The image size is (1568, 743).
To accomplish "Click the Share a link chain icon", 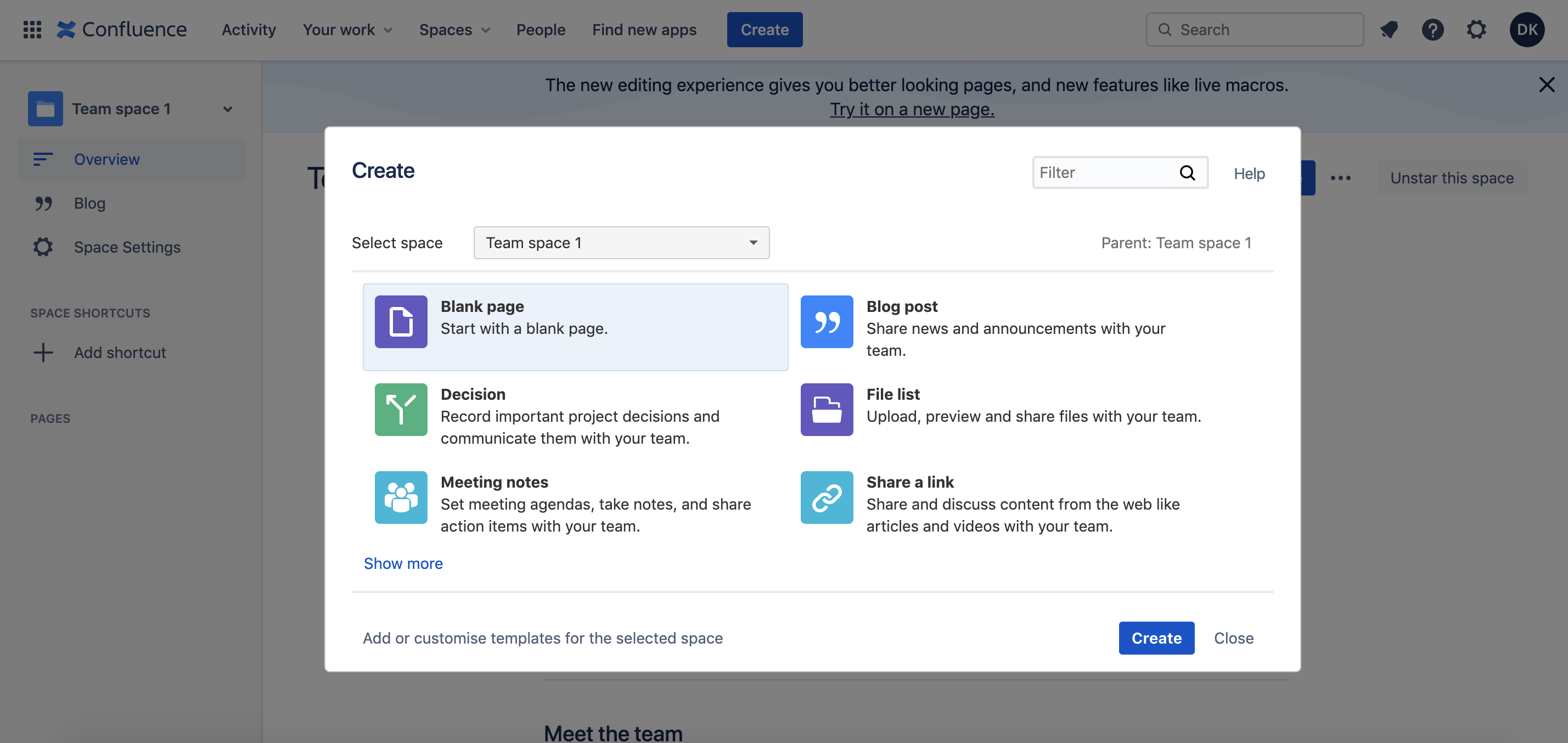I will (827, 497).
